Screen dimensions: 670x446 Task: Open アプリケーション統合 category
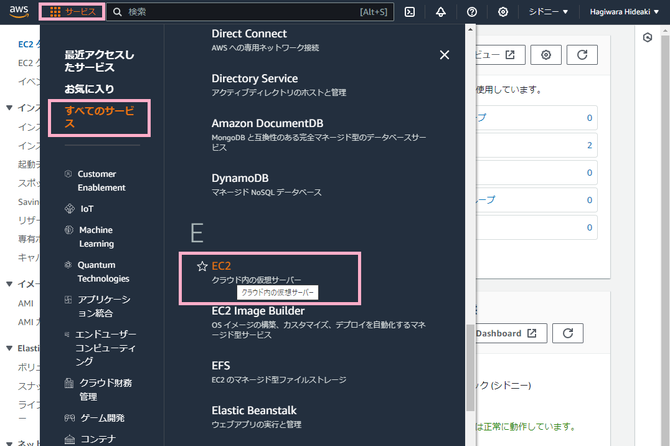tap(104, 306)
